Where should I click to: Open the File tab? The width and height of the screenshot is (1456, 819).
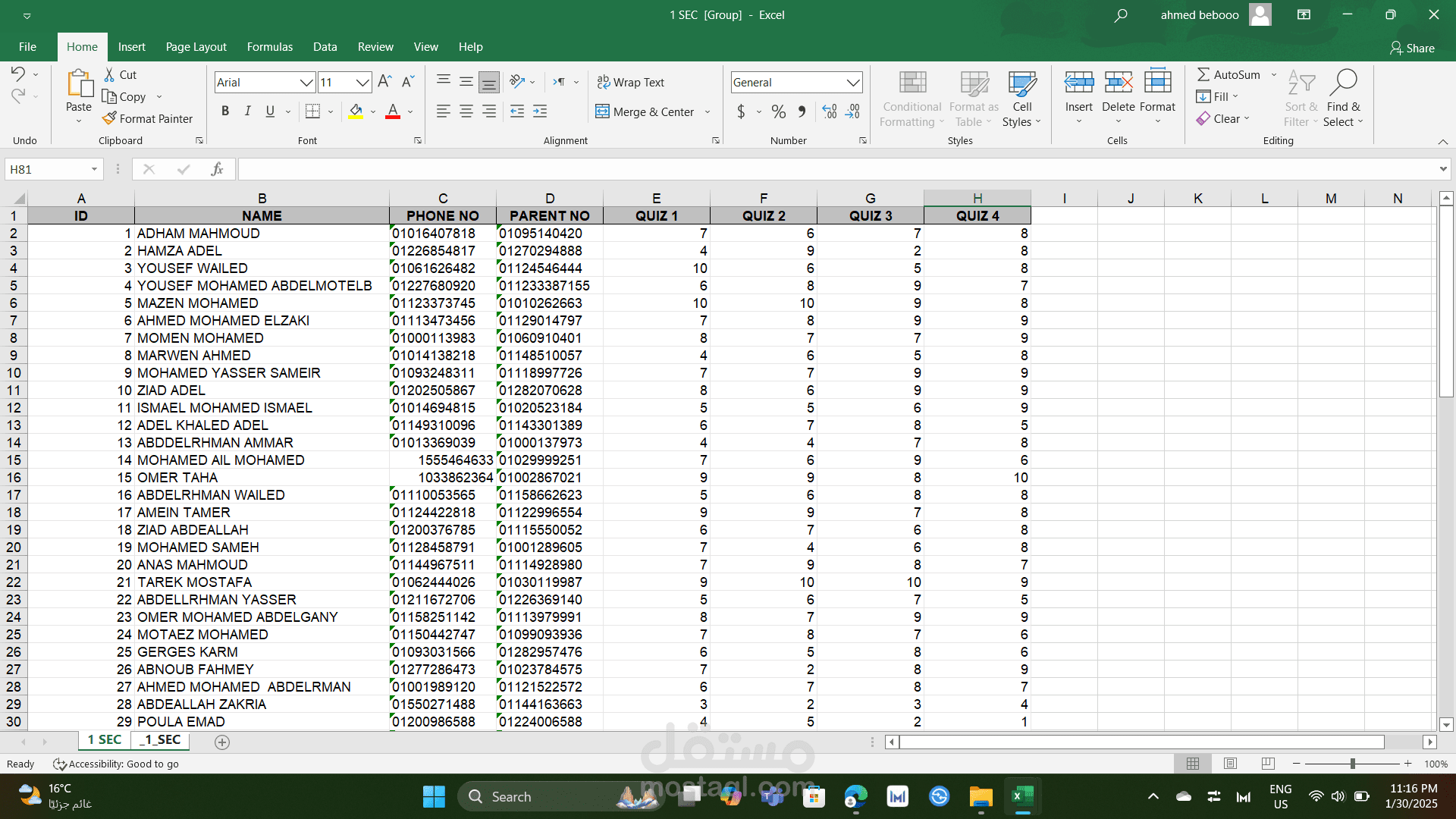[27, 47]
